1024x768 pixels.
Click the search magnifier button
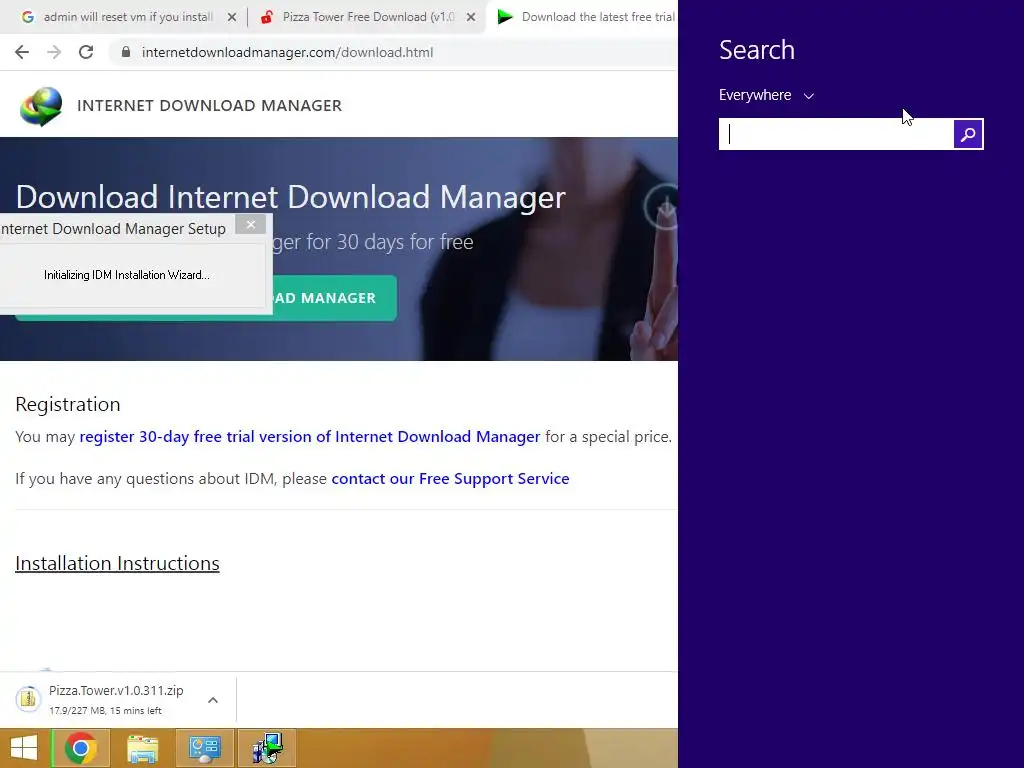pyautogui.click(x=968, y=134)
